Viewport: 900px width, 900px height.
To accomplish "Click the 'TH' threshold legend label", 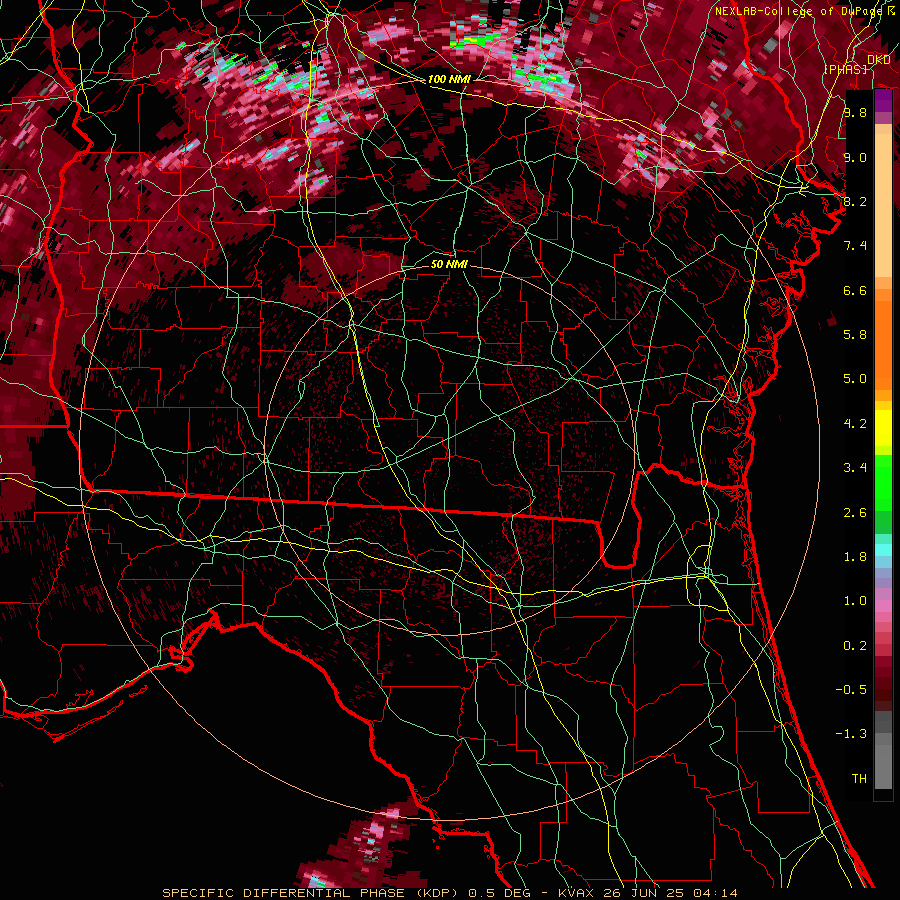I will point(859,779).
